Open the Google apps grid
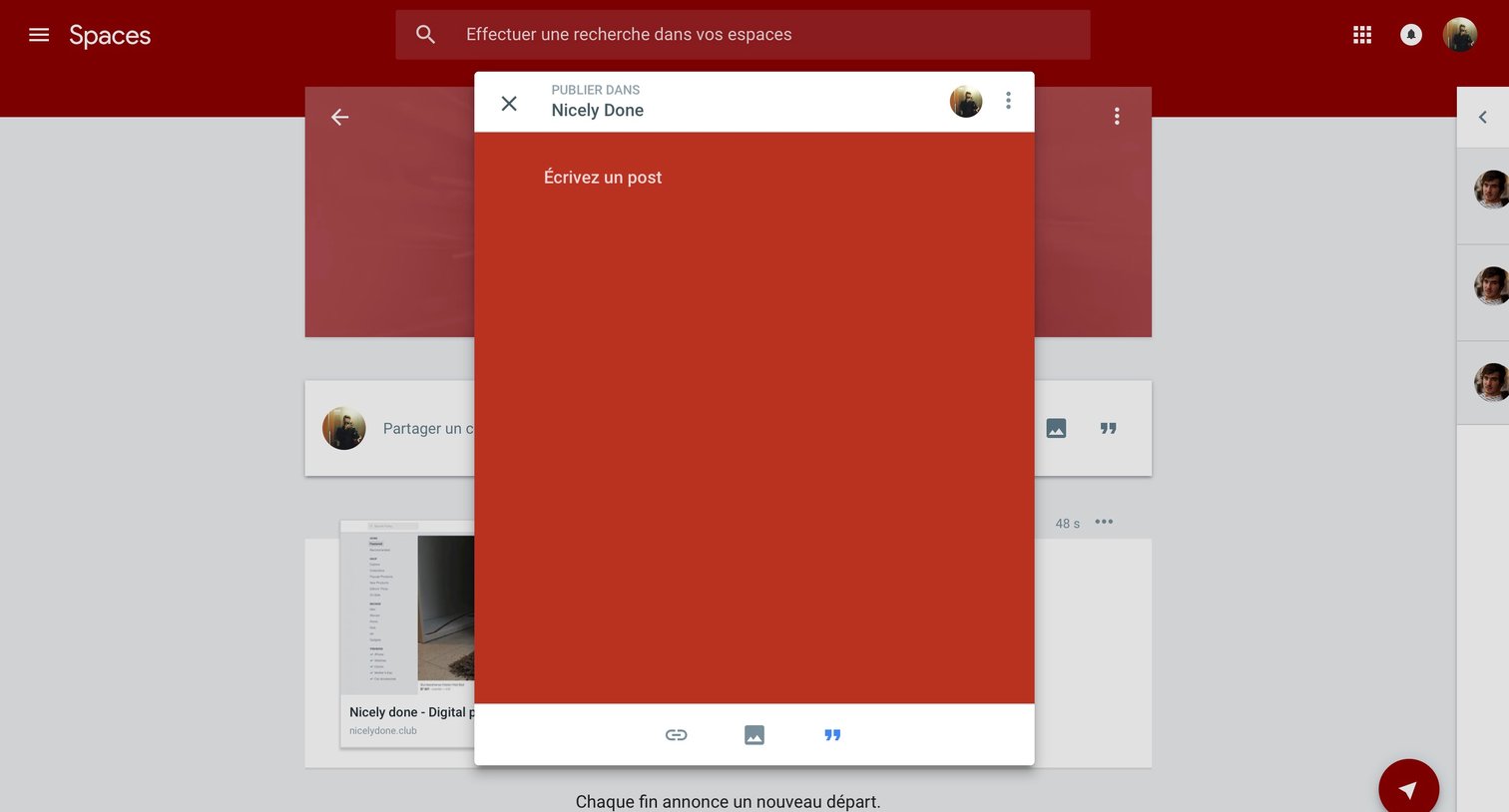The width and height of the screenshot is (1509, 812). tap(1362, 35)
